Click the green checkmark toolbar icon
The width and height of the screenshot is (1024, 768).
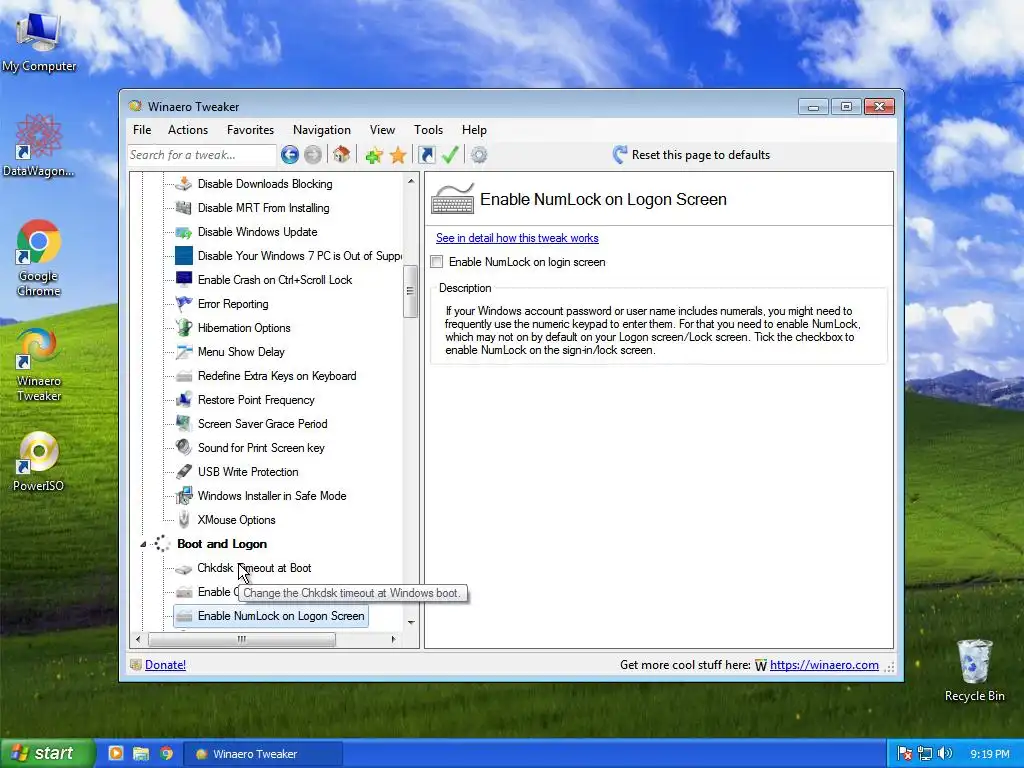(450, 155)
